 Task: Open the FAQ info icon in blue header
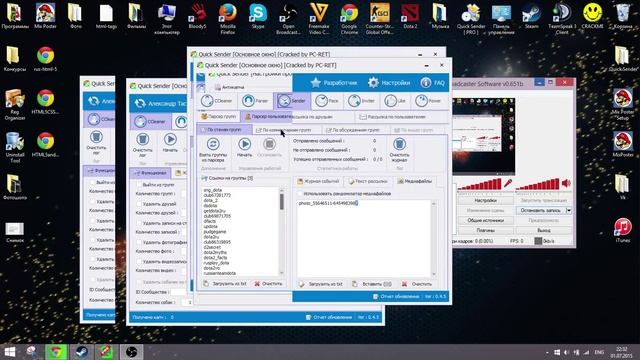tap(432, 83)
